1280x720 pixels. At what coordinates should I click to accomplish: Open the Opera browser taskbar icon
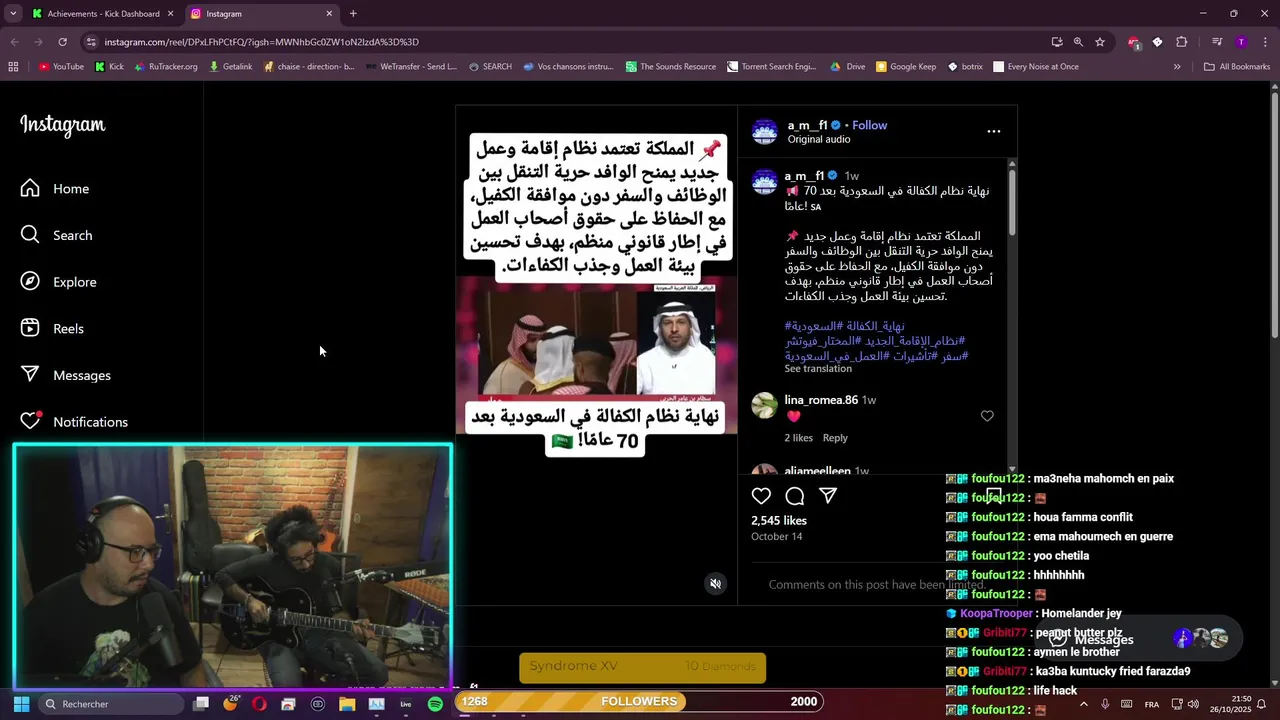point(260,704)
